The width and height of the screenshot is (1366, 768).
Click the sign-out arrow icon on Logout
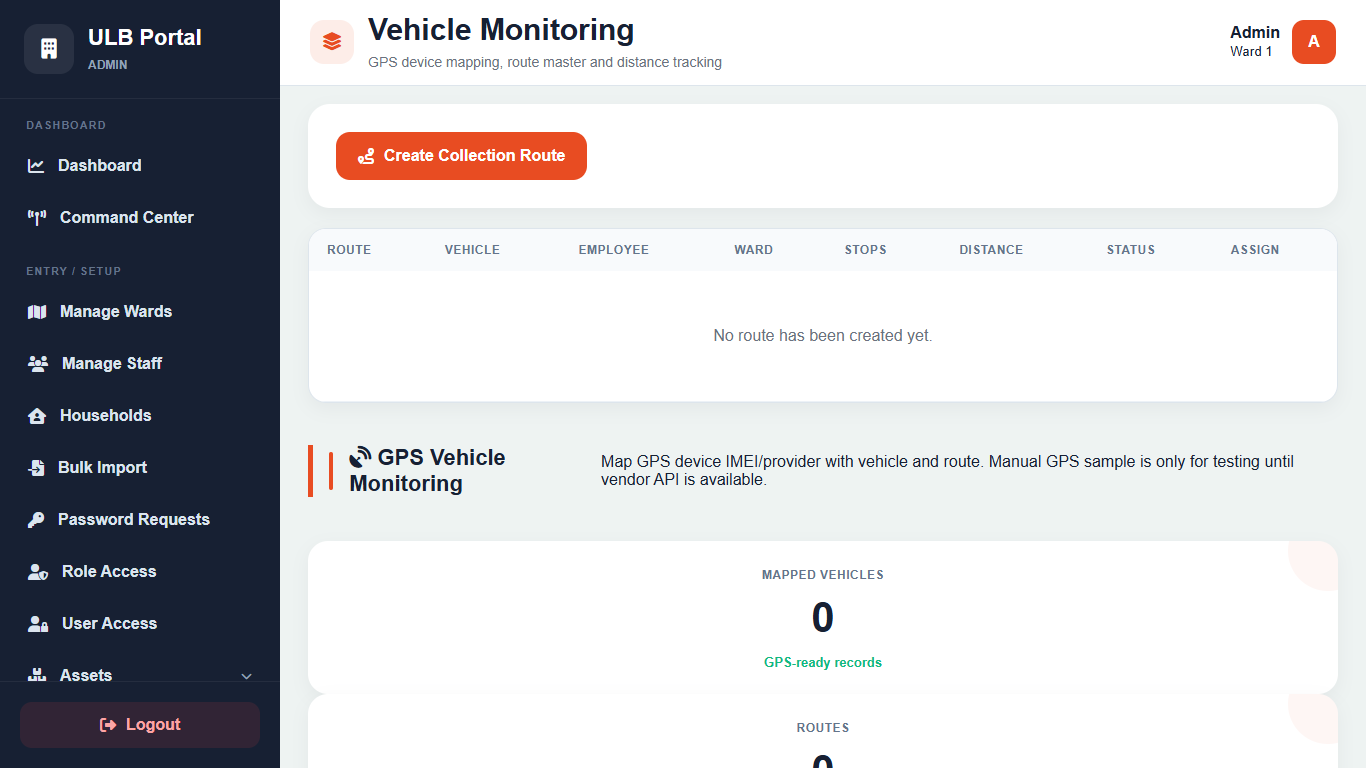pos(108,725)
